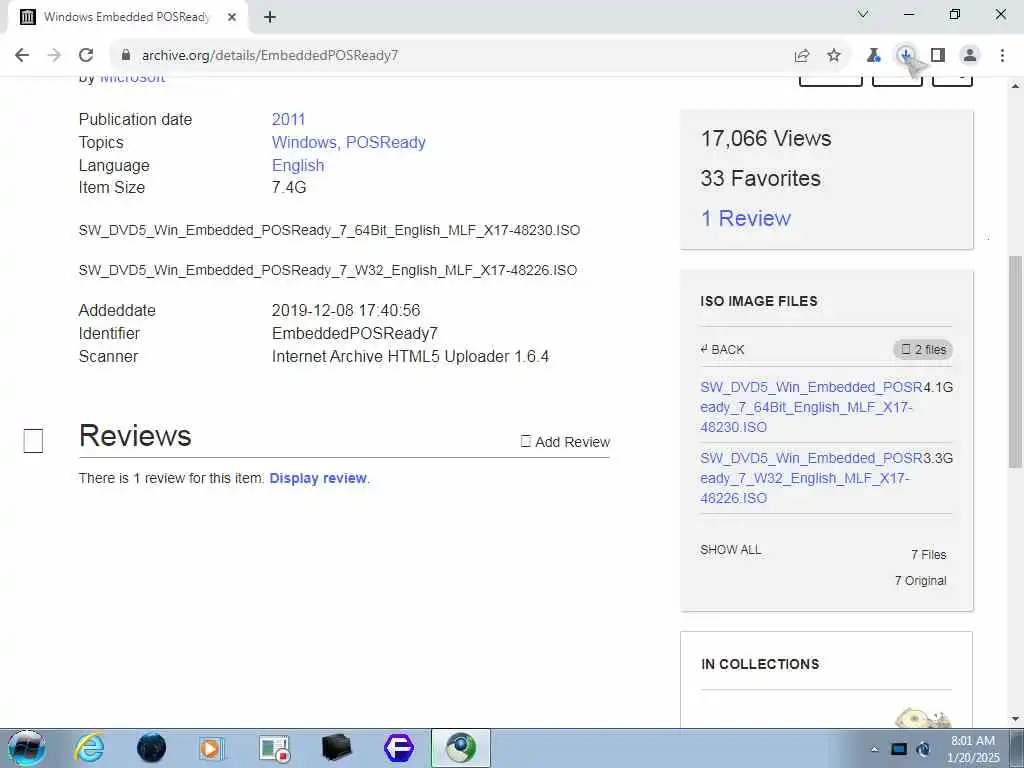Click the 33 Favorites text
Screen dimensions: 1024x768
[x=760, y=178]
